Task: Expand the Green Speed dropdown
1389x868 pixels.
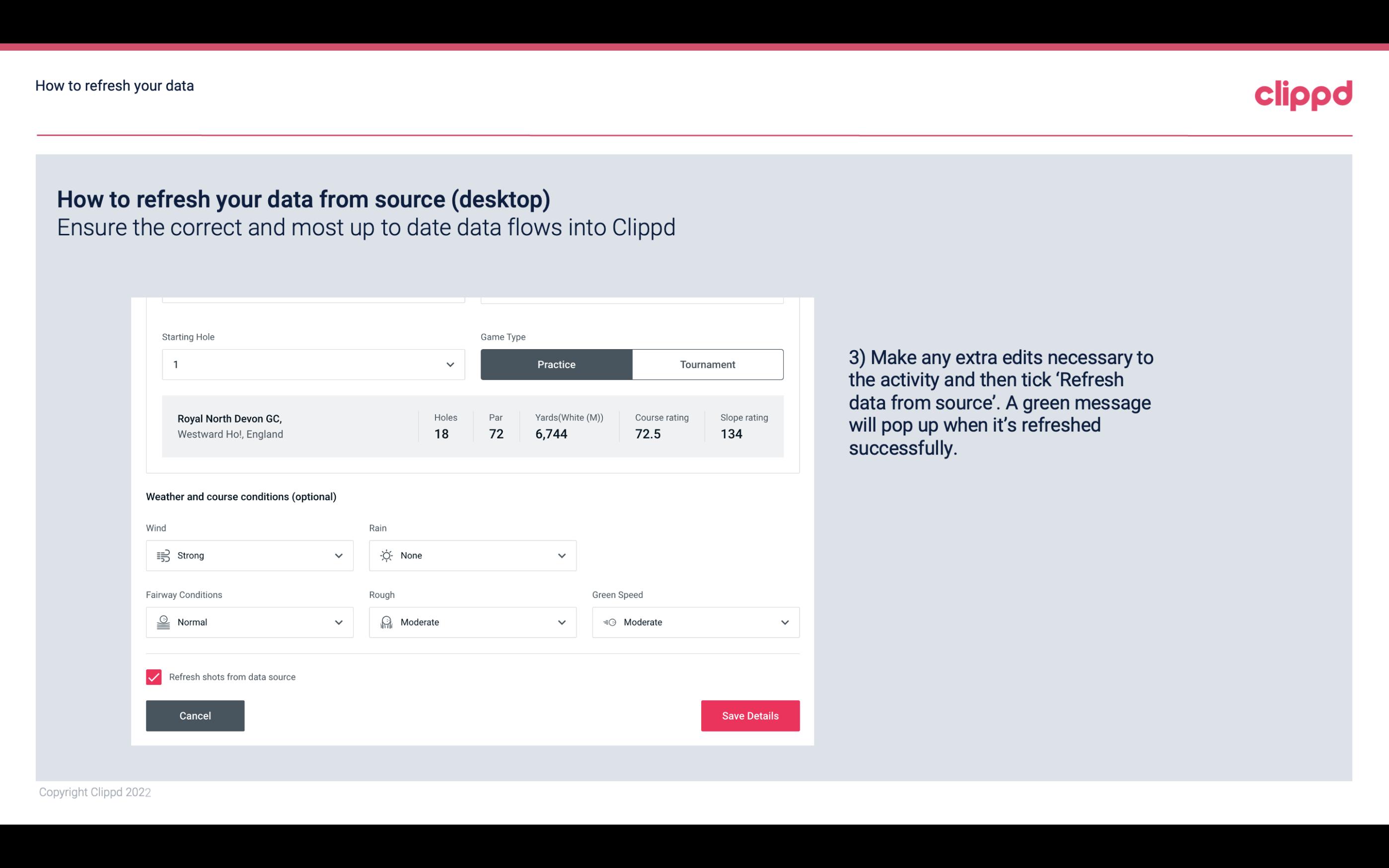Action: click(x=784, y=622)
